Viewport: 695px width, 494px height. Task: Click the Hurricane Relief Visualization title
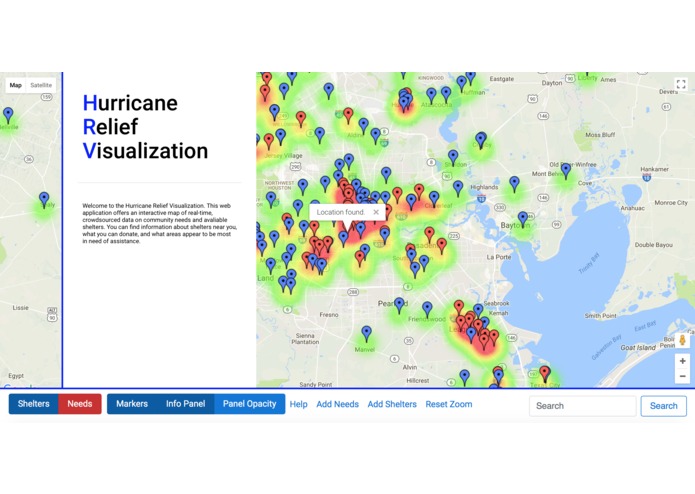(x=145, y=127)
